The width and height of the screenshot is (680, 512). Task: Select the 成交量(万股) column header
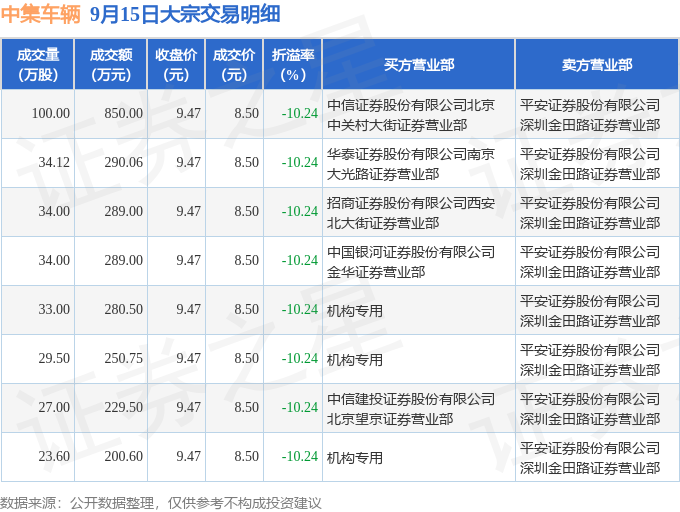pyautogui.click(x=38, y=65)
